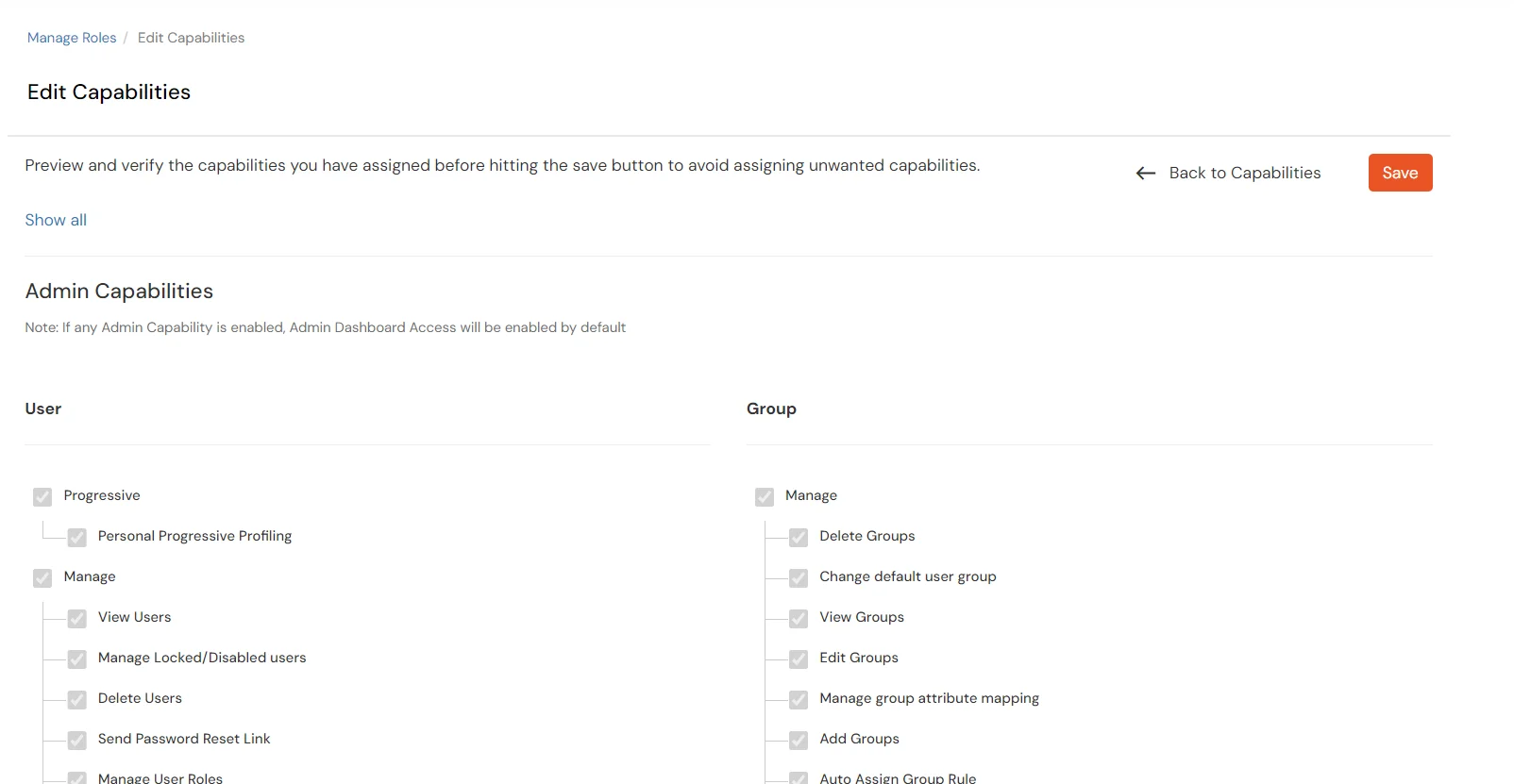Open the Manage Roles breadcrumb link
The image size is (1514, 784).
click(71, 37)
